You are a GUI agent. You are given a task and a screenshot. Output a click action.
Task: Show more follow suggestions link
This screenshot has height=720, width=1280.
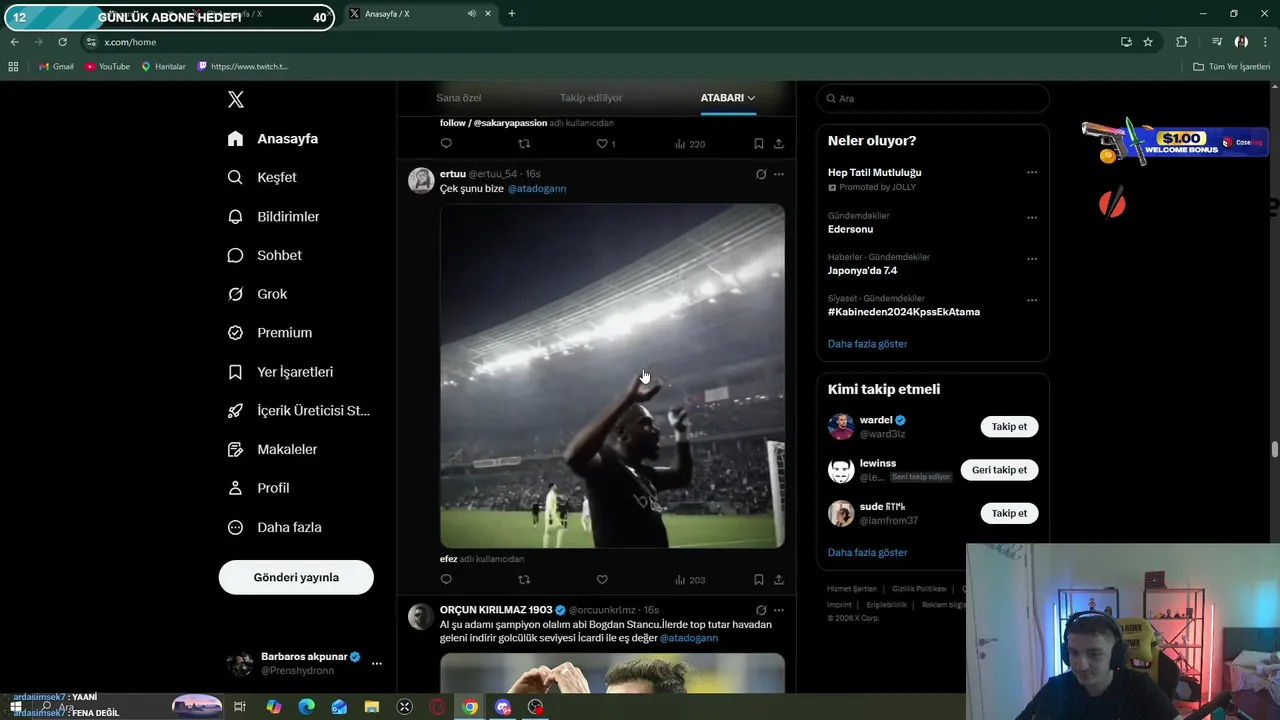click(x=868, y=553)
